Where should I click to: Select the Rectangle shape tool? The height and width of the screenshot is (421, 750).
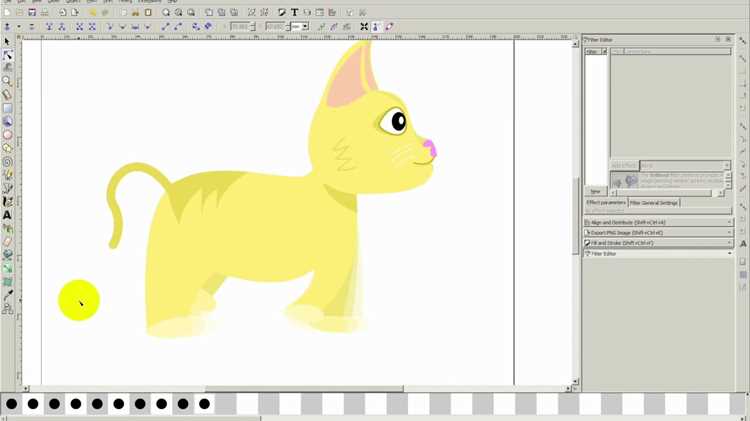click(x=7, y=108)
